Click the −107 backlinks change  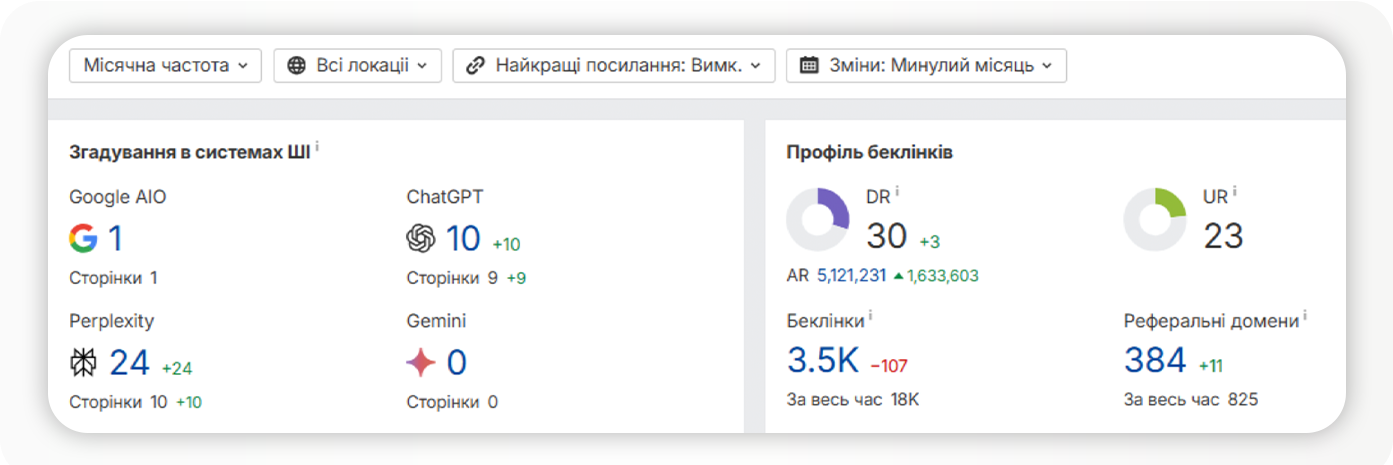pos(888,366)
